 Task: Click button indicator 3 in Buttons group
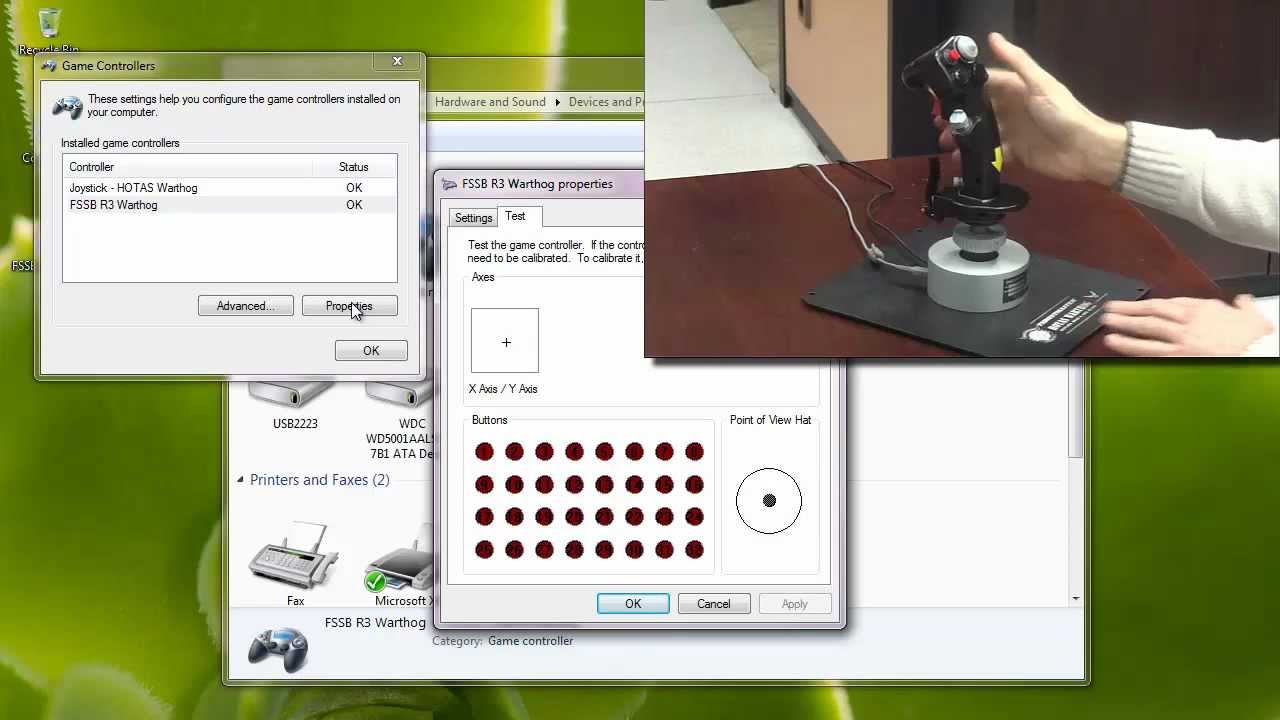(544, 452)
